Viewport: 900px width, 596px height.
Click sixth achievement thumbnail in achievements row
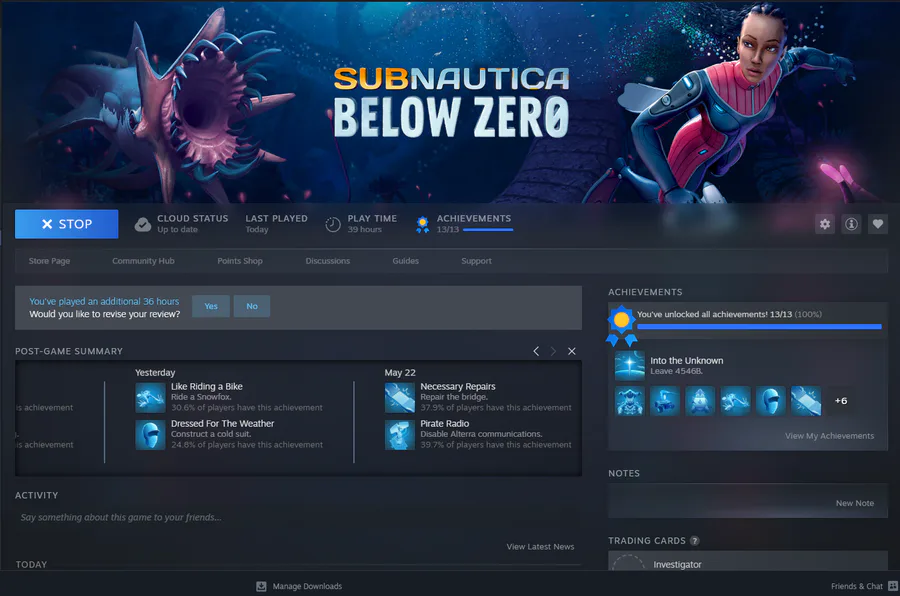806,401
